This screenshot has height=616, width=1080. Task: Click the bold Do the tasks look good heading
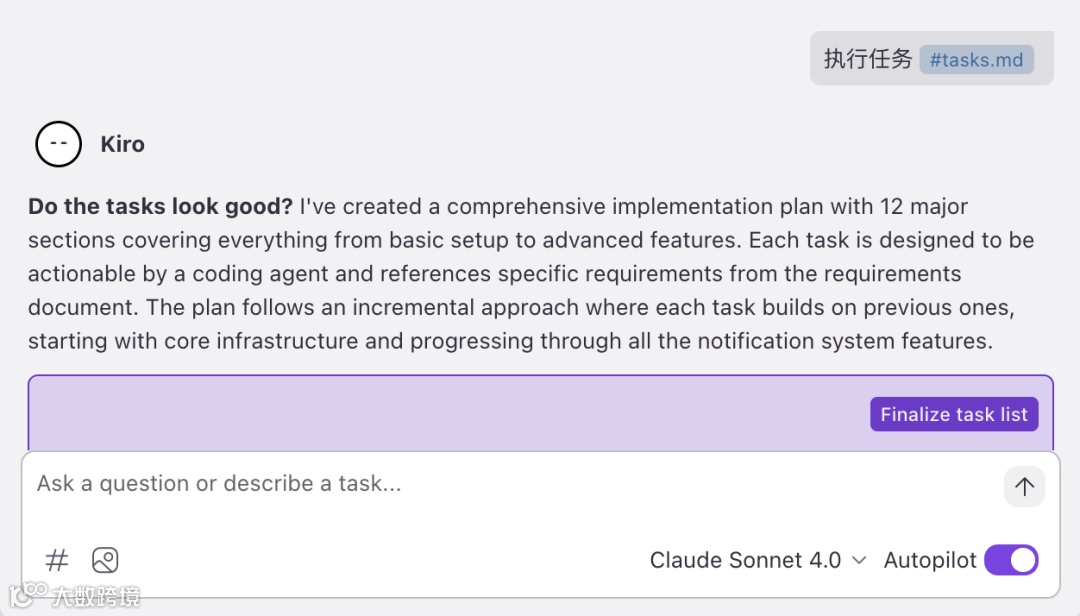pyautogui.click(x=160, y=207)
